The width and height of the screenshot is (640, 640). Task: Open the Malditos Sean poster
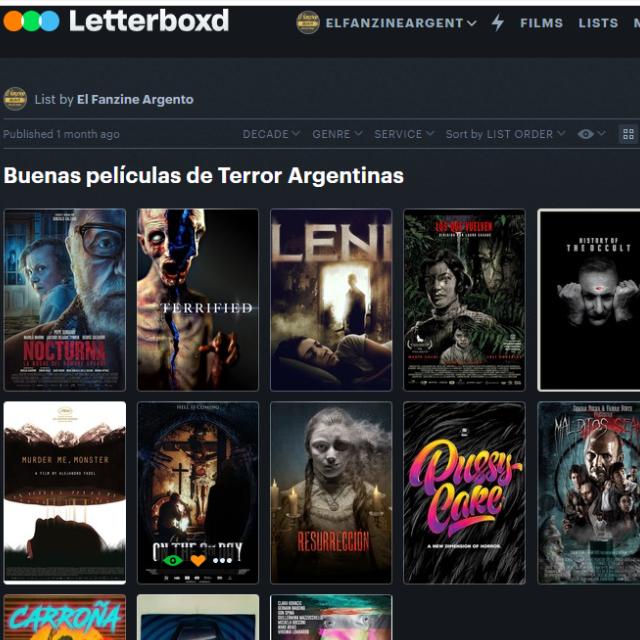589,493
